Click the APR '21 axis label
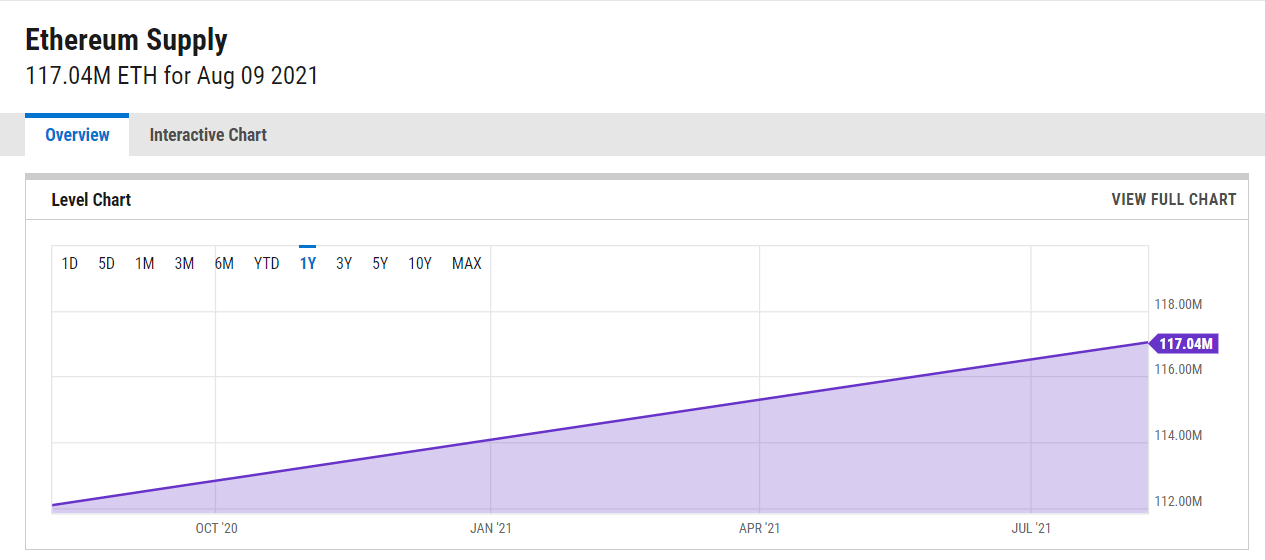This screenshot has height=560, width=1265. [760, 528]
